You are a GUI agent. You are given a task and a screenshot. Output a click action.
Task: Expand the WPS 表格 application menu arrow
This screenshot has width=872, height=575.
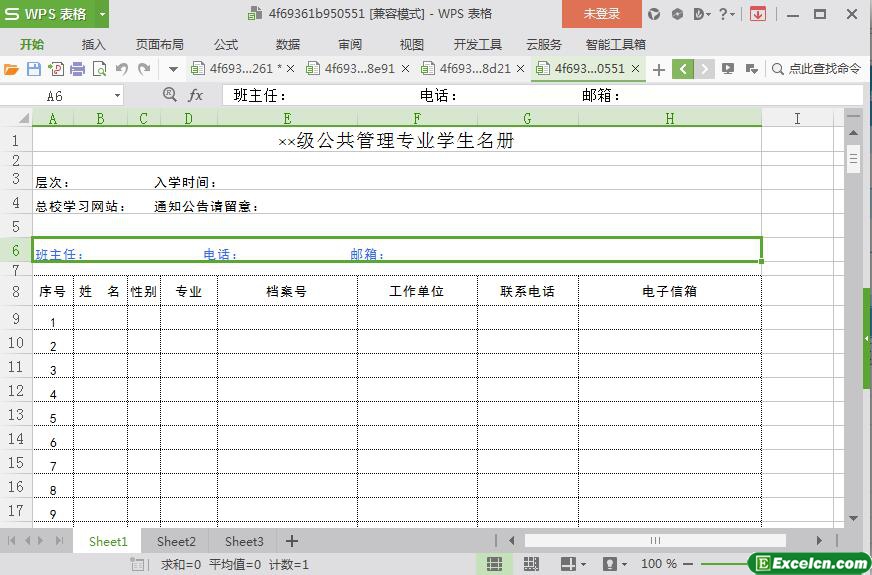coord(102,14)
